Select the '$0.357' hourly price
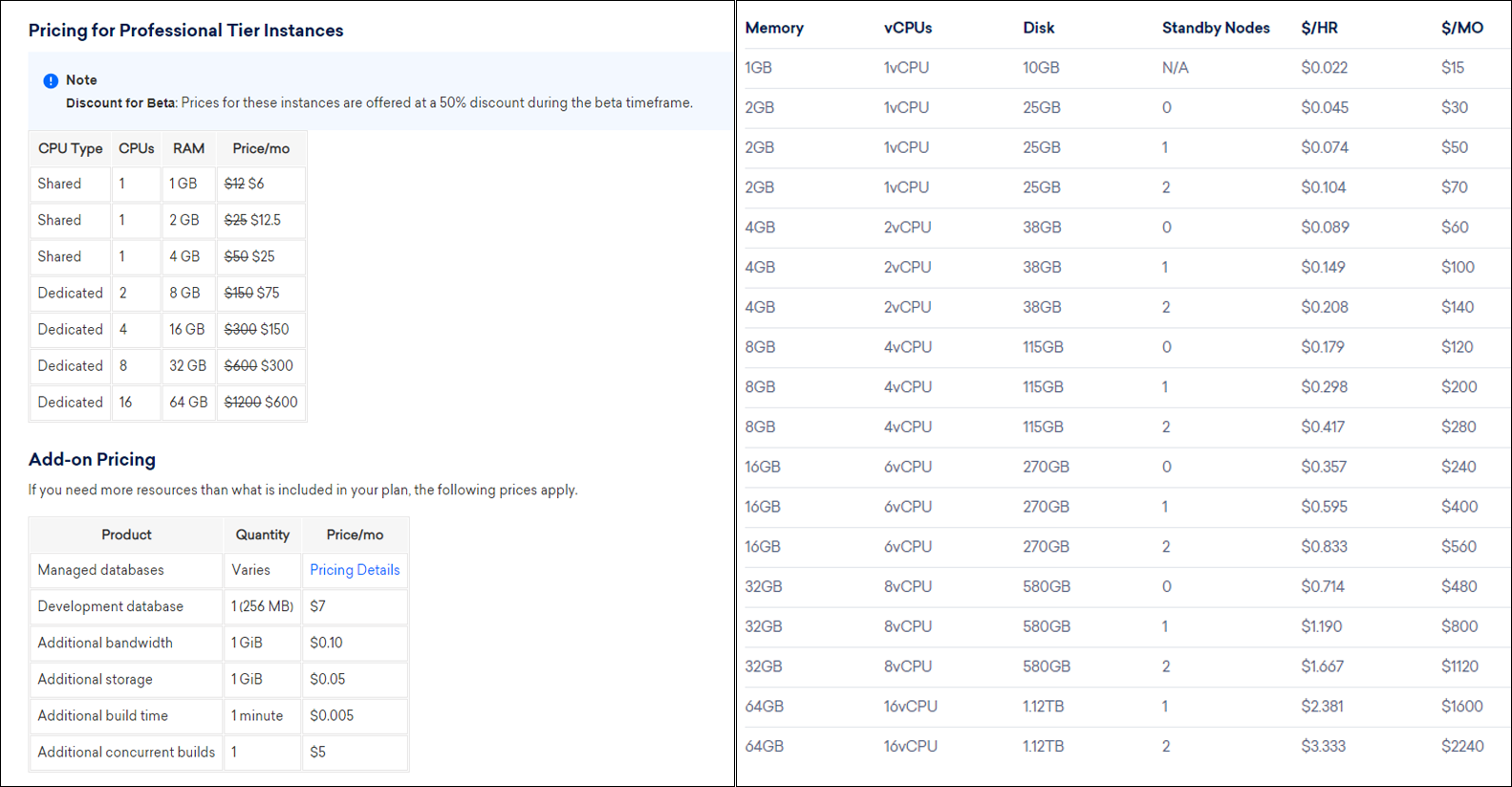Viewport: 1512px width, 787px height. click(x=1324, y=467)
